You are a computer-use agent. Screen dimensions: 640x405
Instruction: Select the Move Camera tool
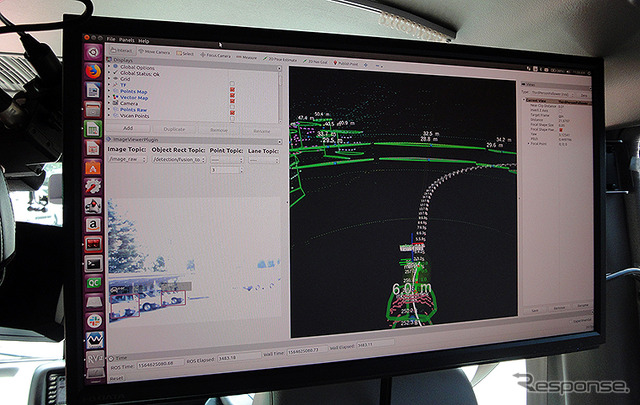(x=155, y=52)
